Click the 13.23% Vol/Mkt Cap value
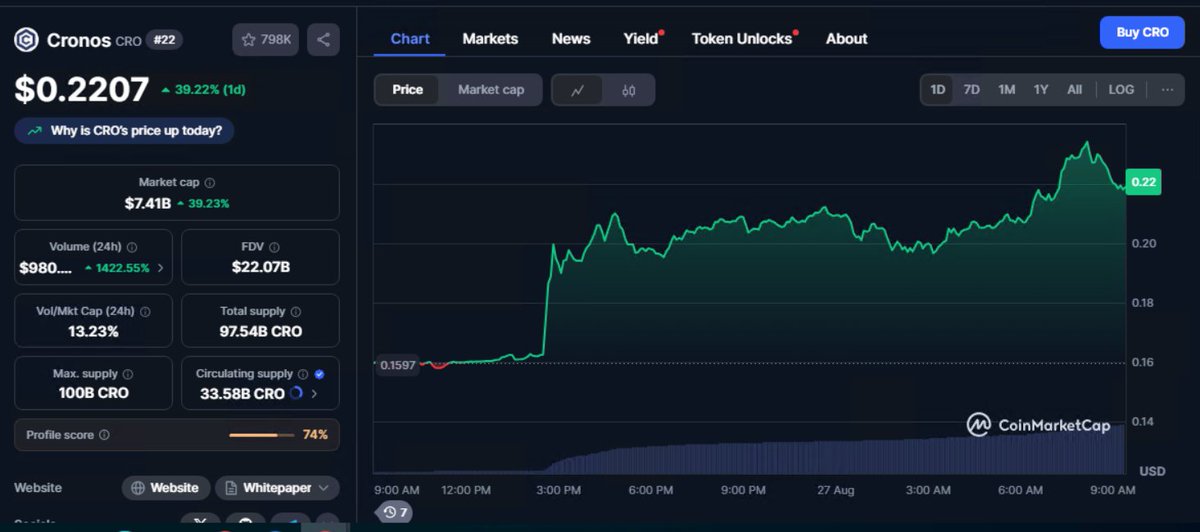Screen dimensions: 1200x532 [92, 331]
